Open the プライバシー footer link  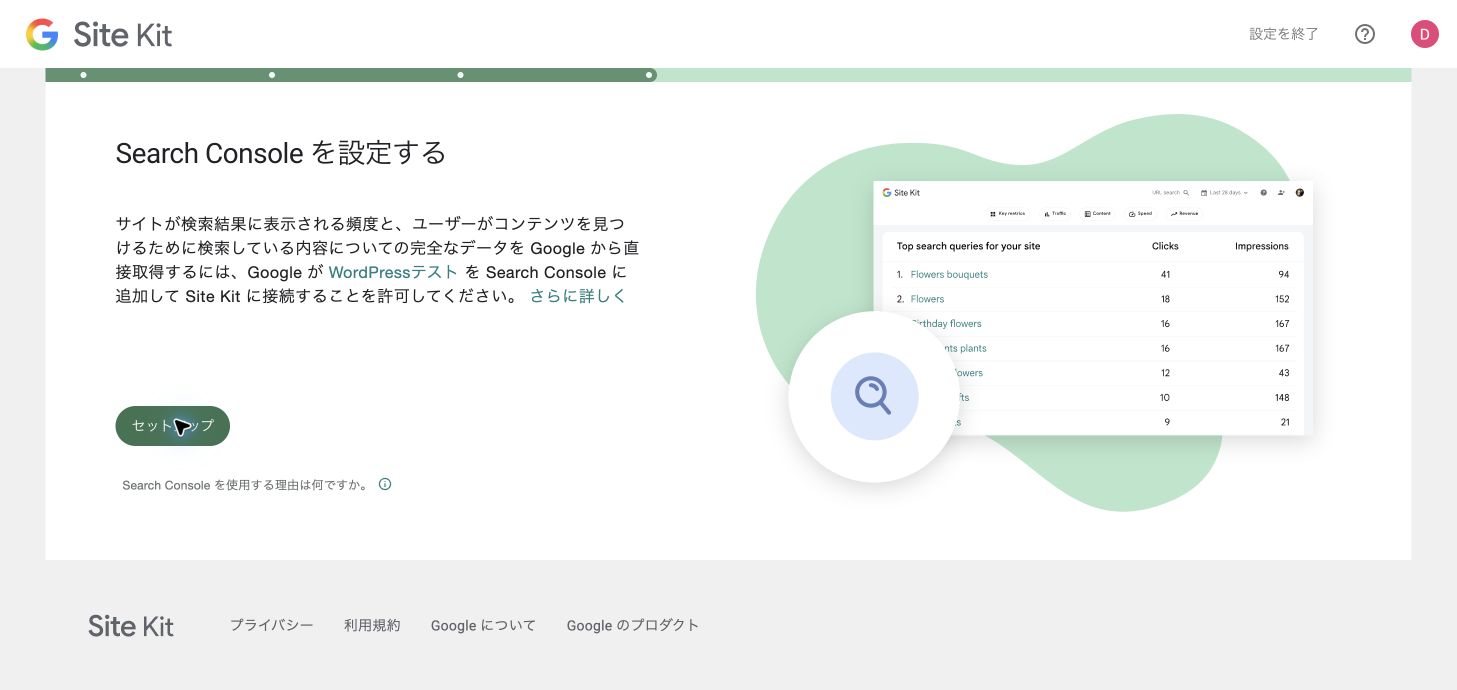[272, 625]
